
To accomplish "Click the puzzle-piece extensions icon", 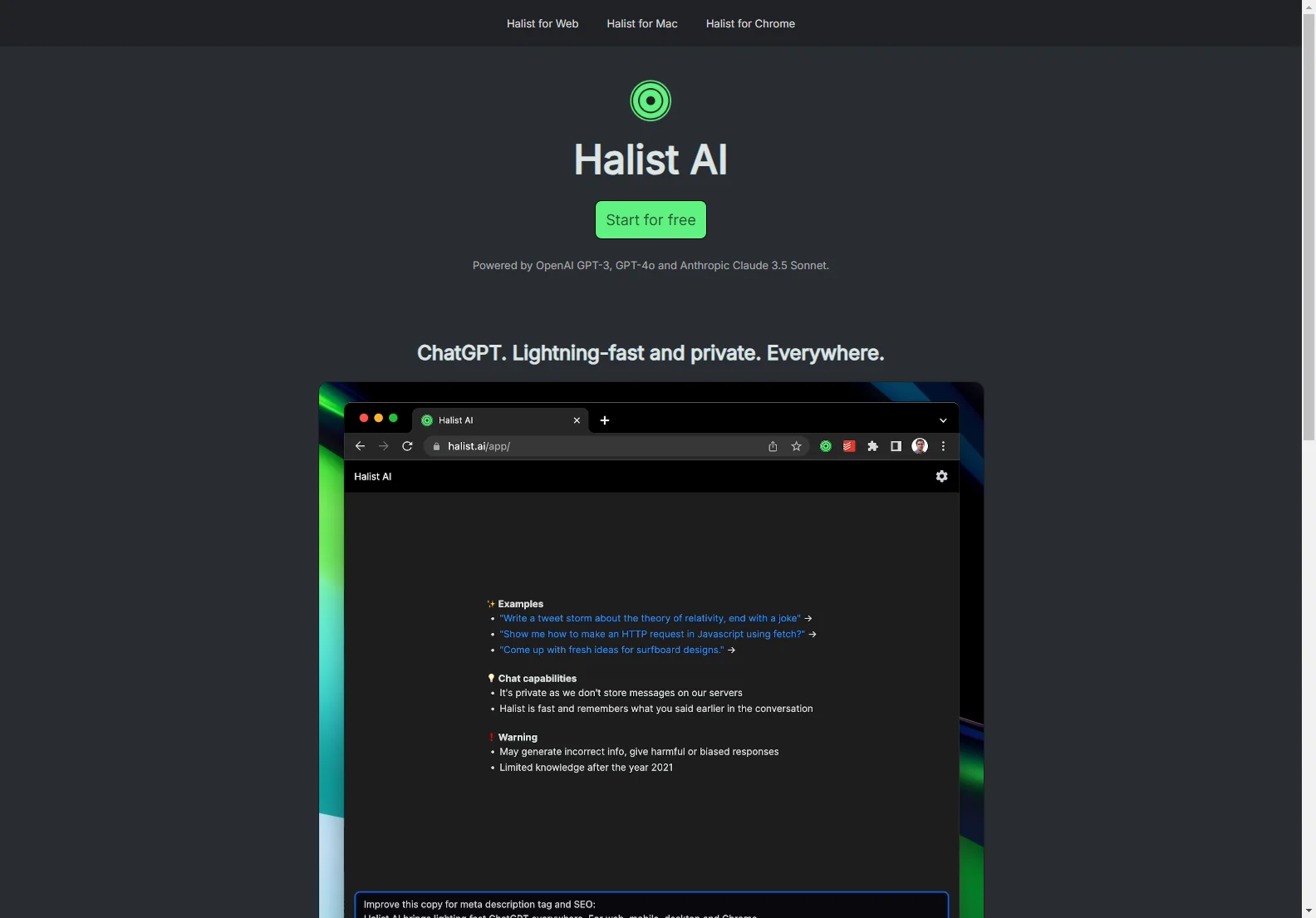I will (x=872, y=446).
